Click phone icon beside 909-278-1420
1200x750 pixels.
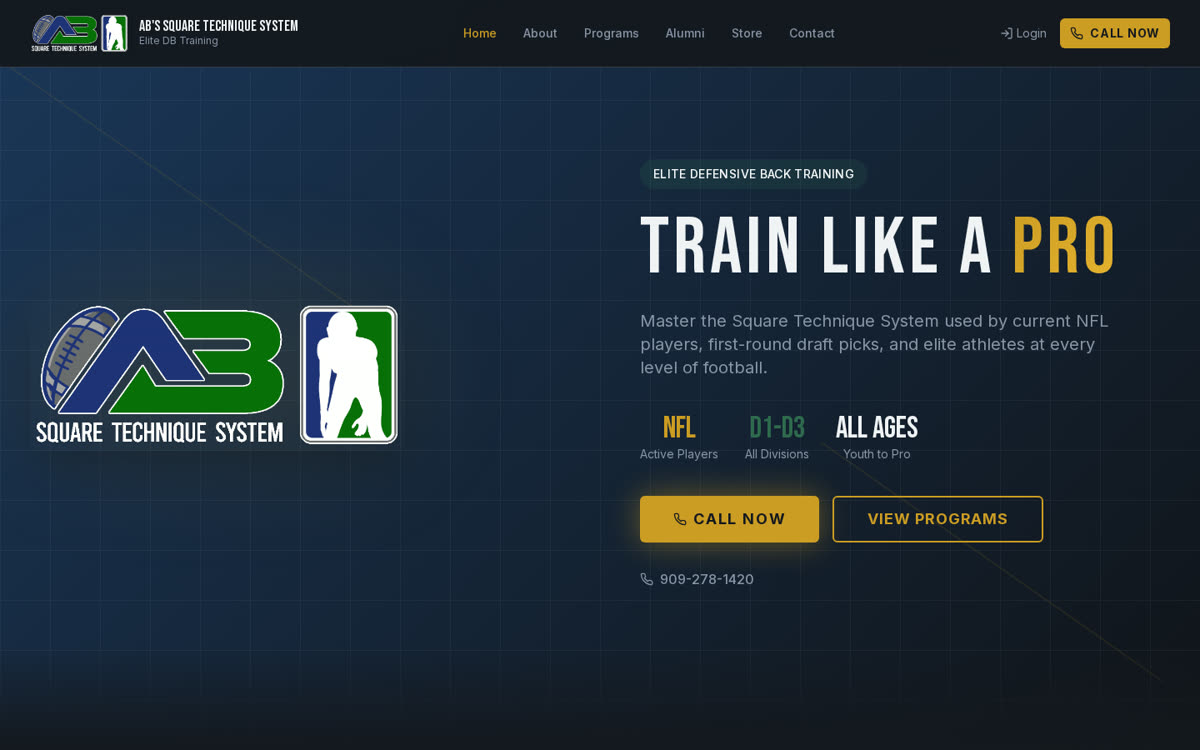[647, 579]
